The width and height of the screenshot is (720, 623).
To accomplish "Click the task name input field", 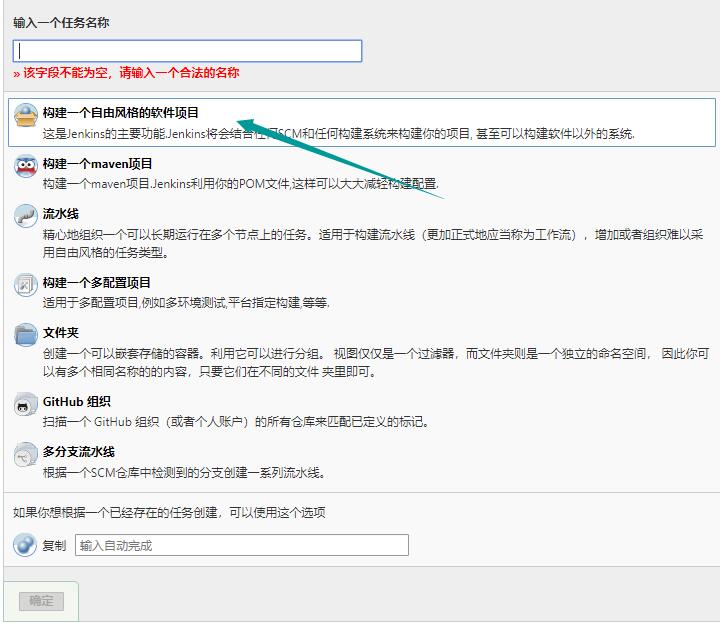I will click(187, 51).
